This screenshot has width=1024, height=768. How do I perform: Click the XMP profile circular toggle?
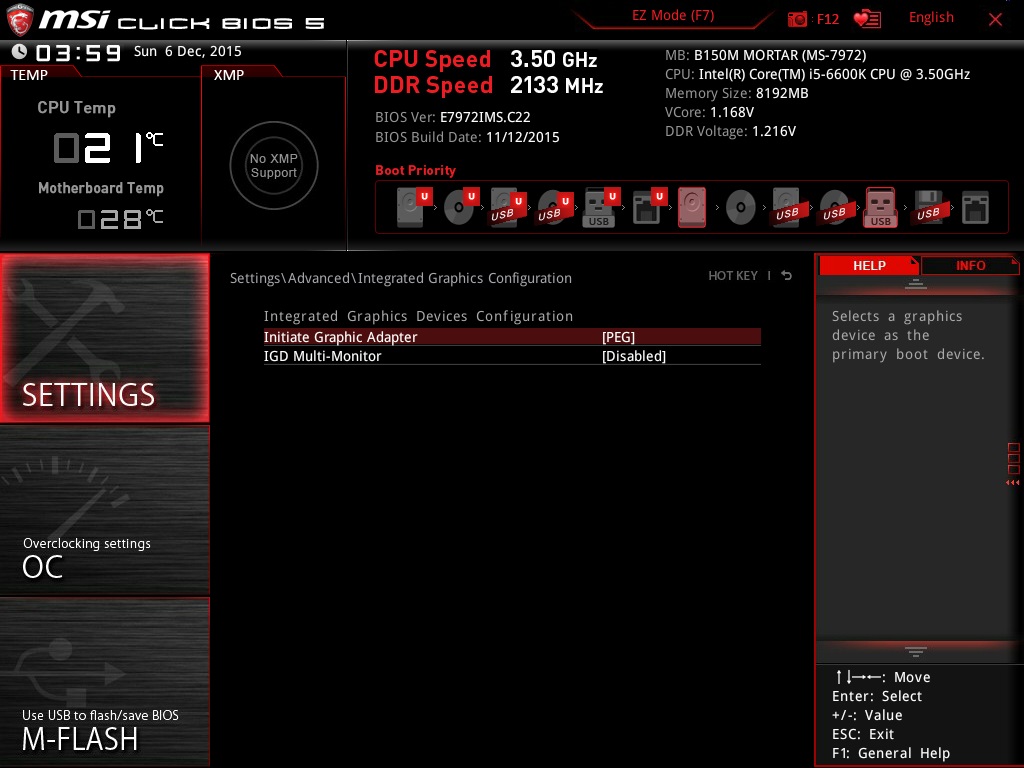point(273,166)
